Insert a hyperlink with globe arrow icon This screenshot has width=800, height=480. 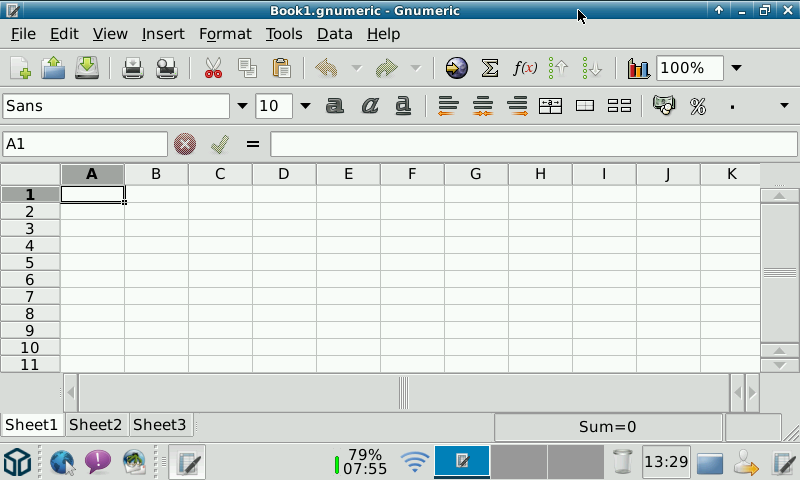coord(457,68)
